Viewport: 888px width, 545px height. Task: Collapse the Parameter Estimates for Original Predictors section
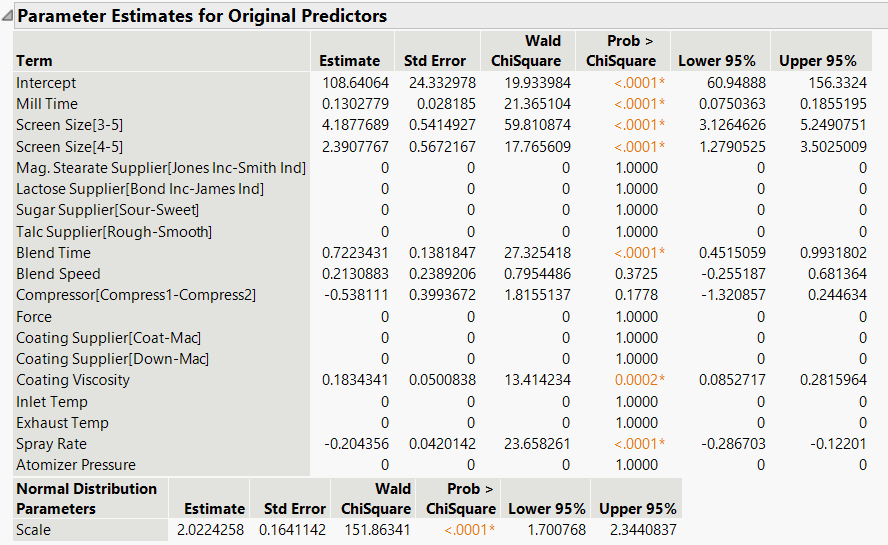8,17
